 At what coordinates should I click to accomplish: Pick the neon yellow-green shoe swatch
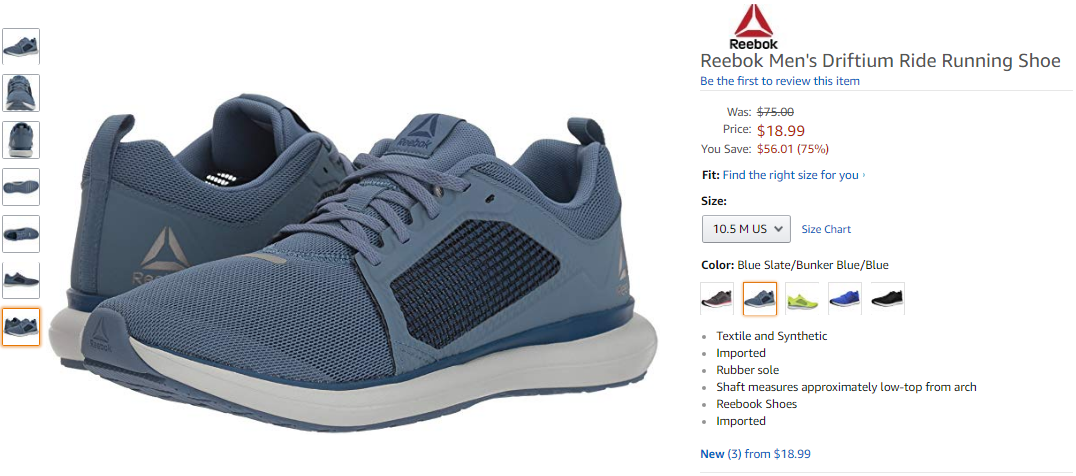(x=802, y=298)
